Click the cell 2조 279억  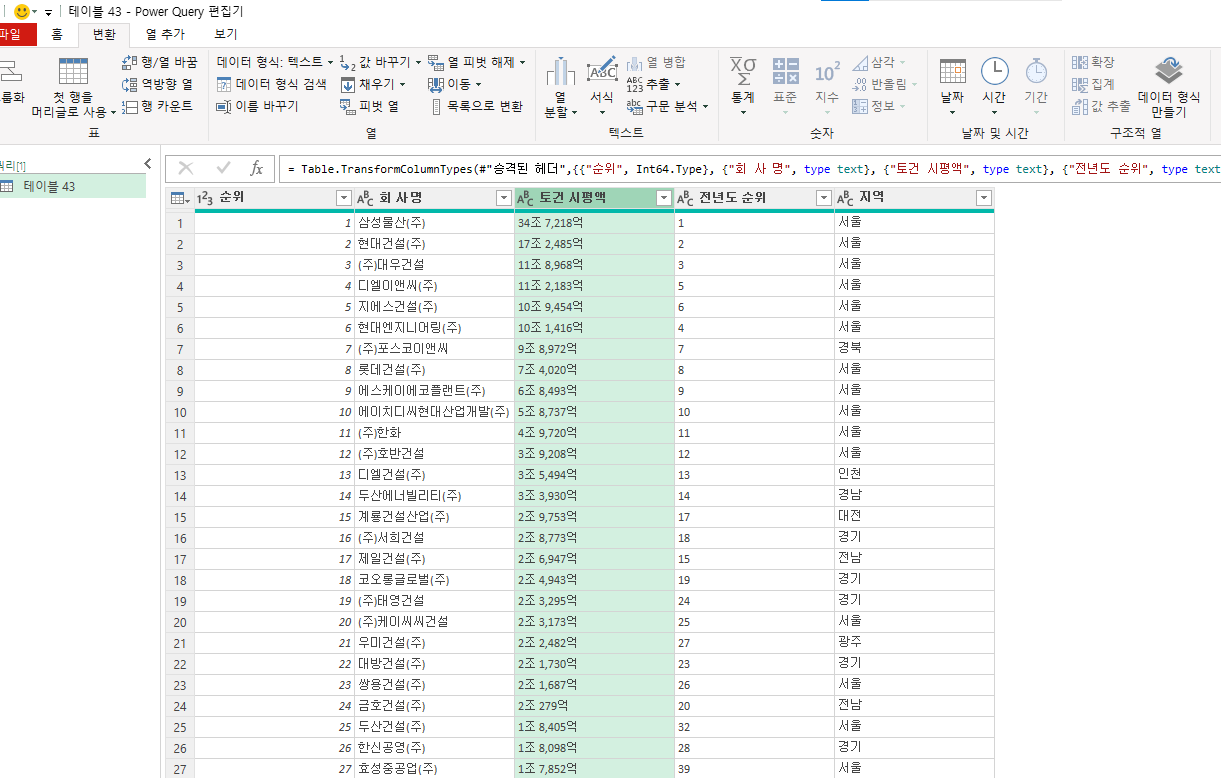tap(594, 706)
